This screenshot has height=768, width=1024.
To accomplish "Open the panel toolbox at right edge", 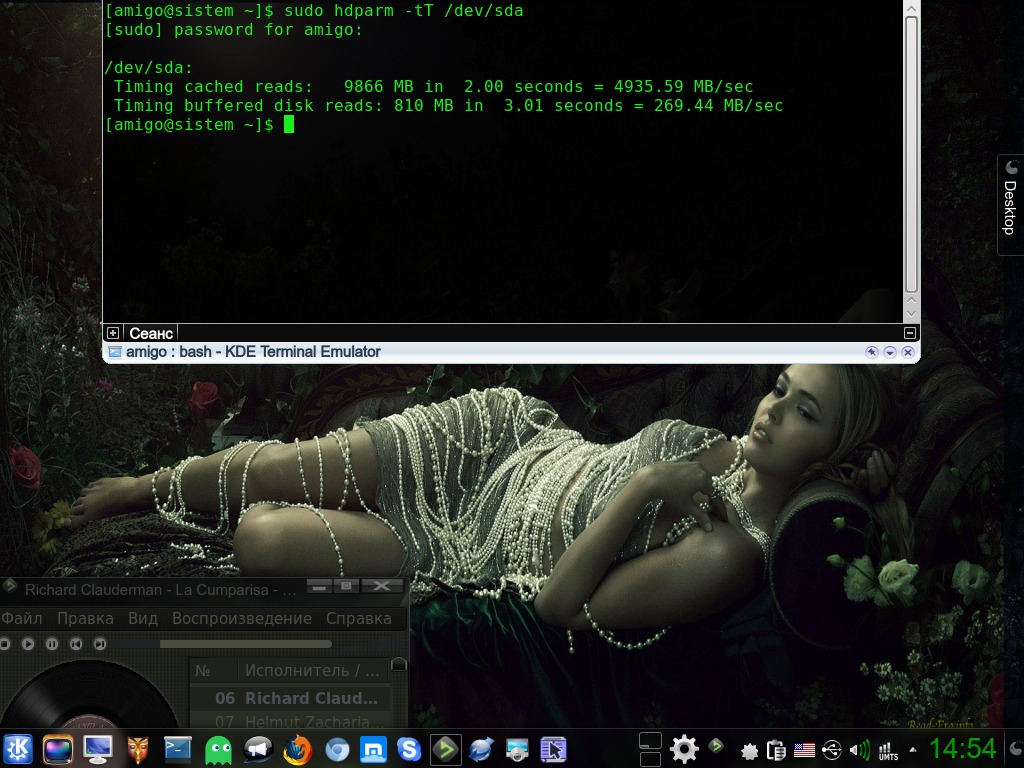I will pyautogui.click(x=1016, y=750).
